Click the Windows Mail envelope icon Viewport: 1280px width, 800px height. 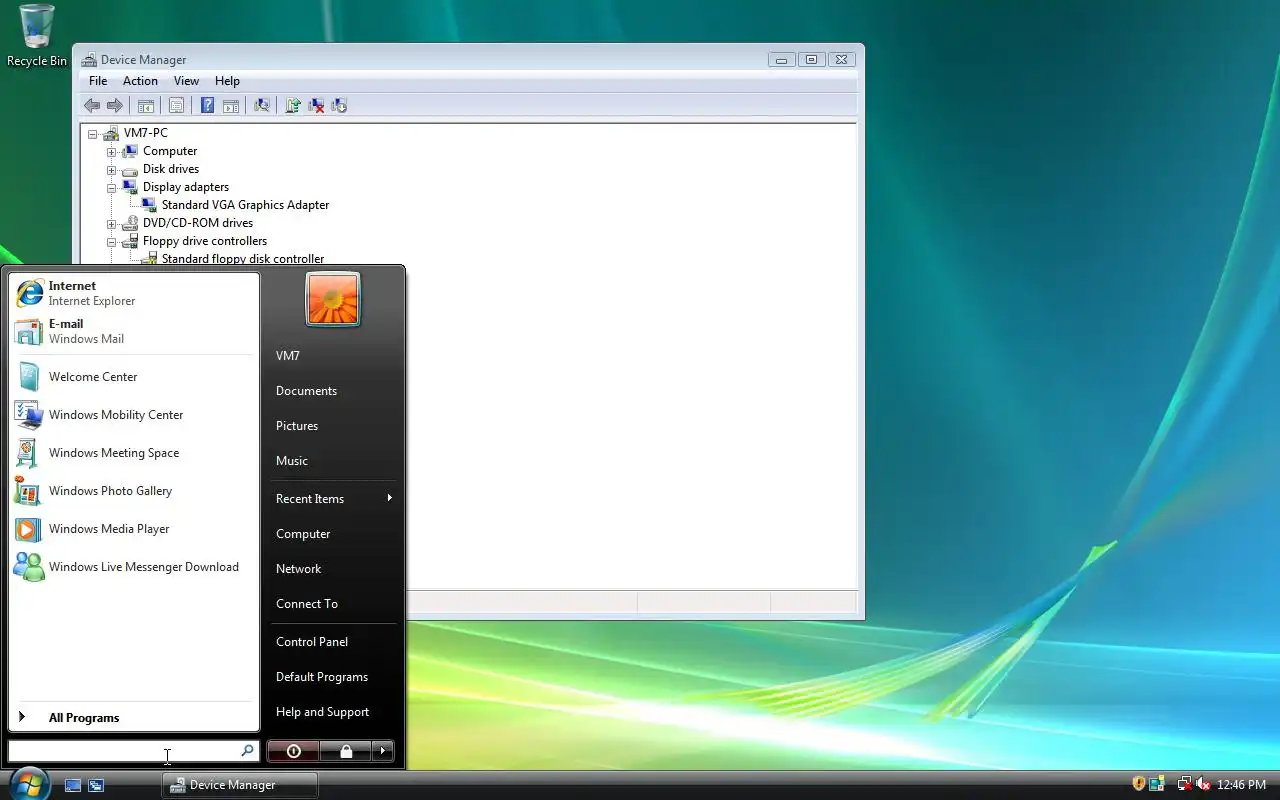30,331
